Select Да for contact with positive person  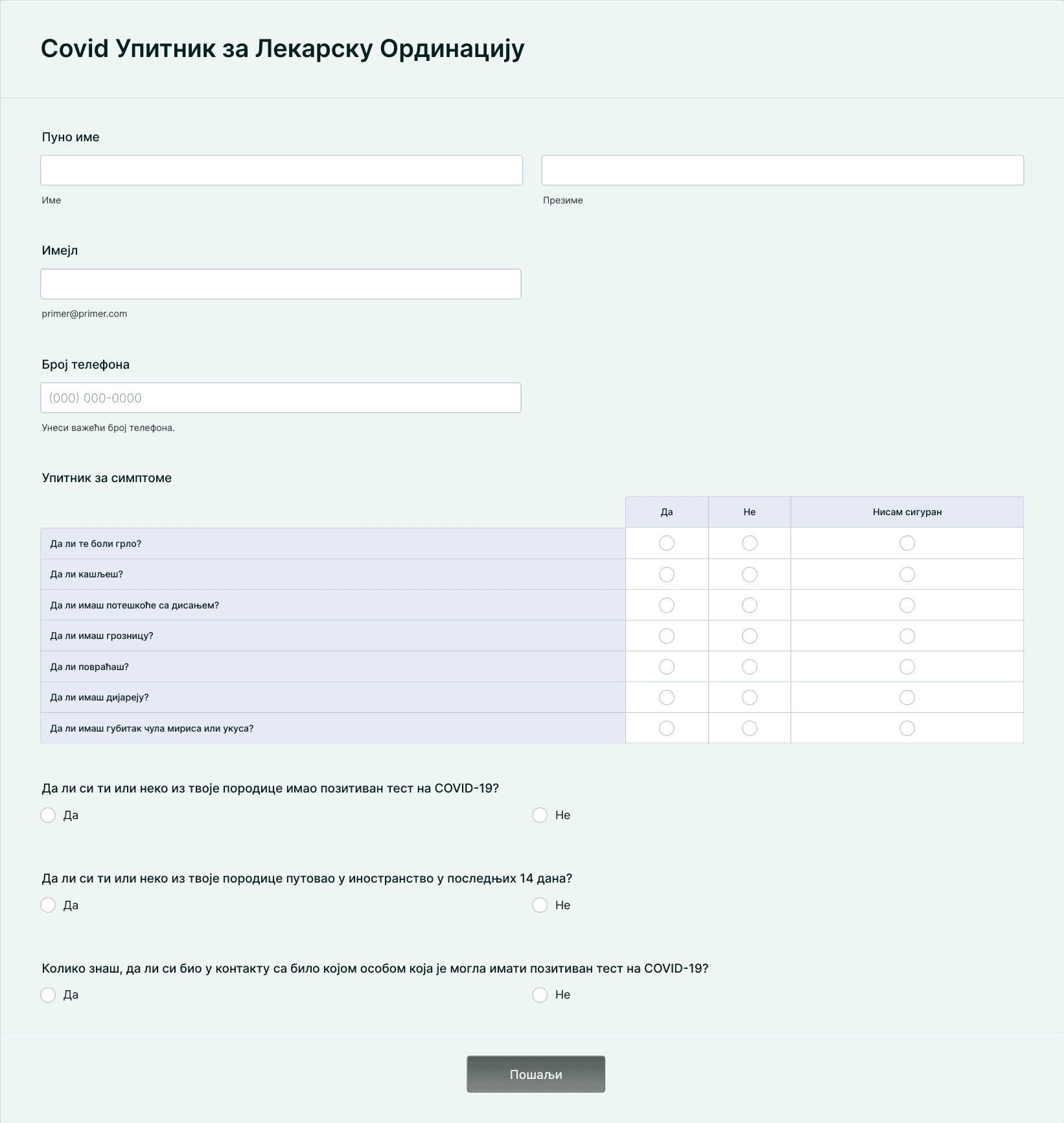click(48, 995)
